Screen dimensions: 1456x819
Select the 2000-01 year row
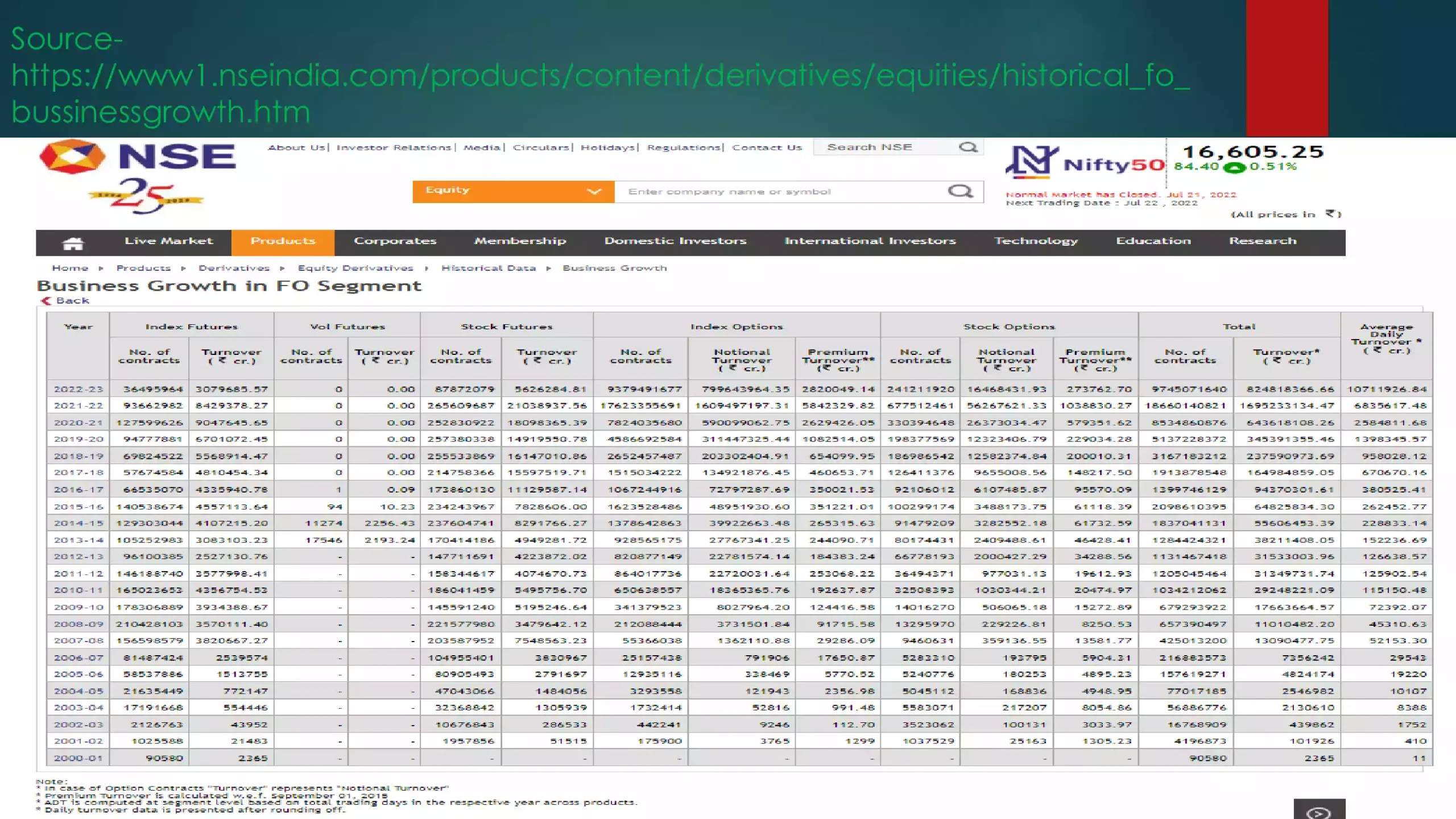coord(739,758)
